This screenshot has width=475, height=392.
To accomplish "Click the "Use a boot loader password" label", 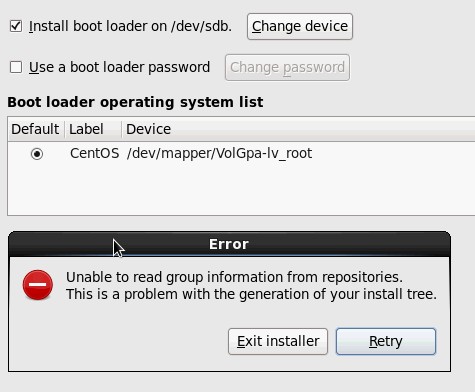I will [x=119, y=67].
